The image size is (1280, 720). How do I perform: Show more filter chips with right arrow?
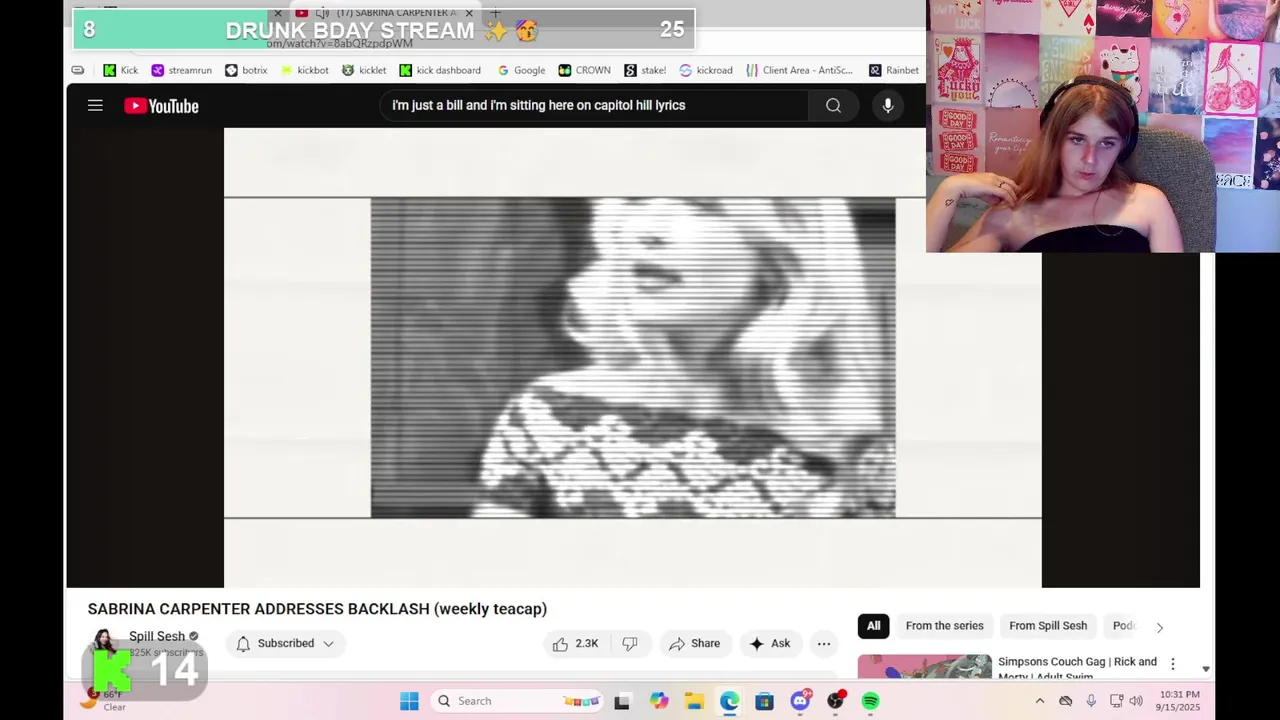tap(1160, 627)
